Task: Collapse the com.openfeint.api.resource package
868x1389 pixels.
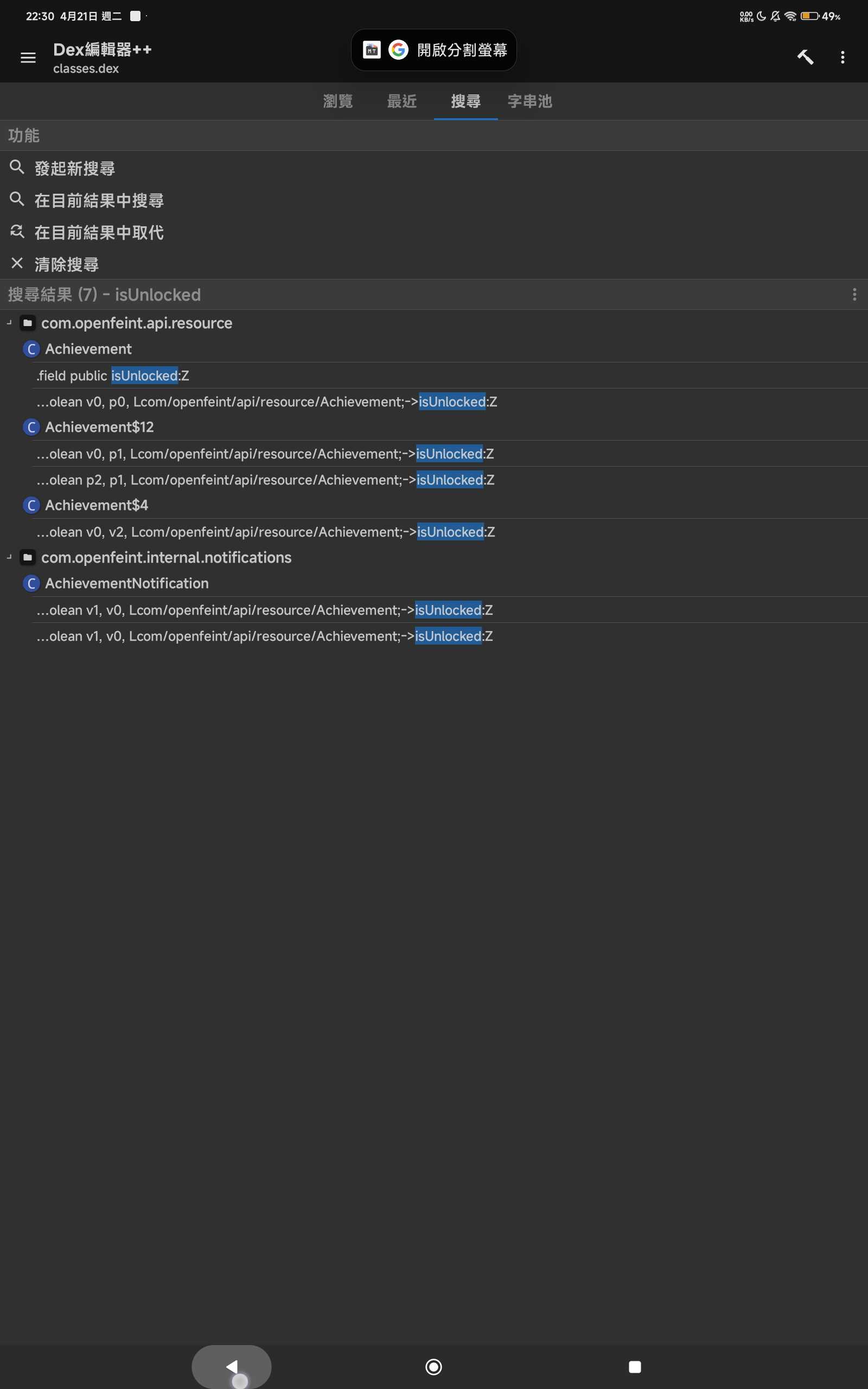Action: [x=9, y=323]
